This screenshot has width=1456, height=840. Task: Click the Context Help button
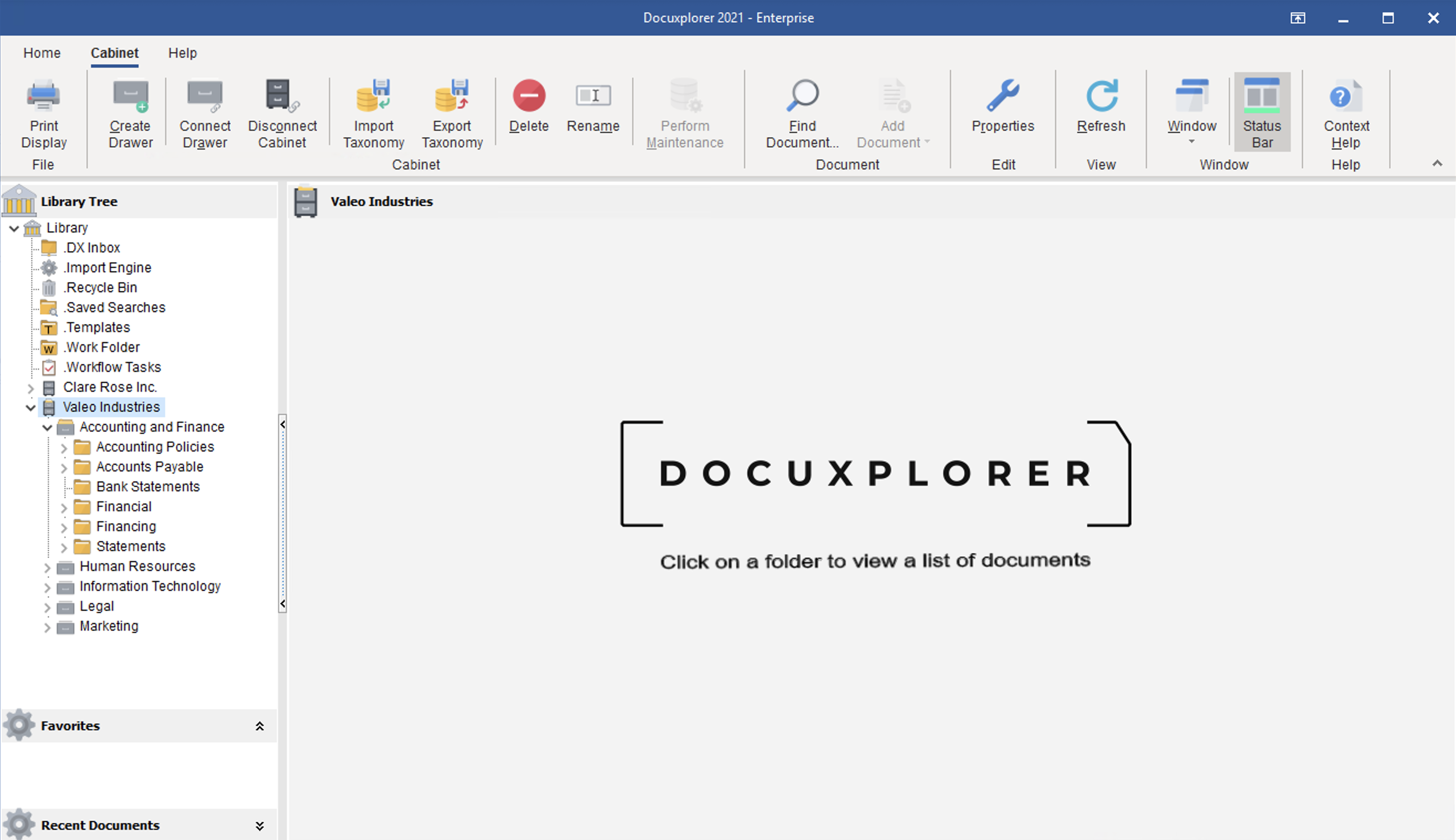[1346, 112]
